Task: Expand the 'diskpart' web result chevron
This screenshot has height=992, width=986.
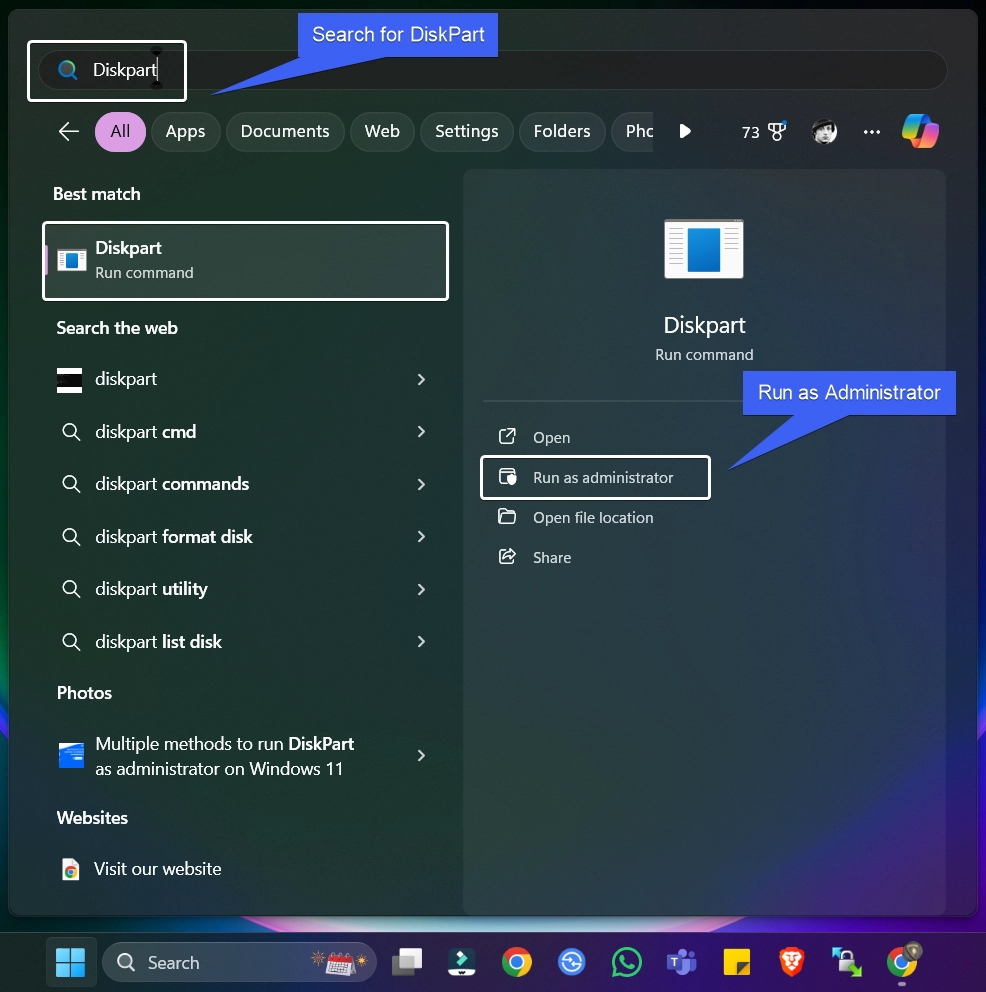Action: pyautogui.click(x=421, y=380)
